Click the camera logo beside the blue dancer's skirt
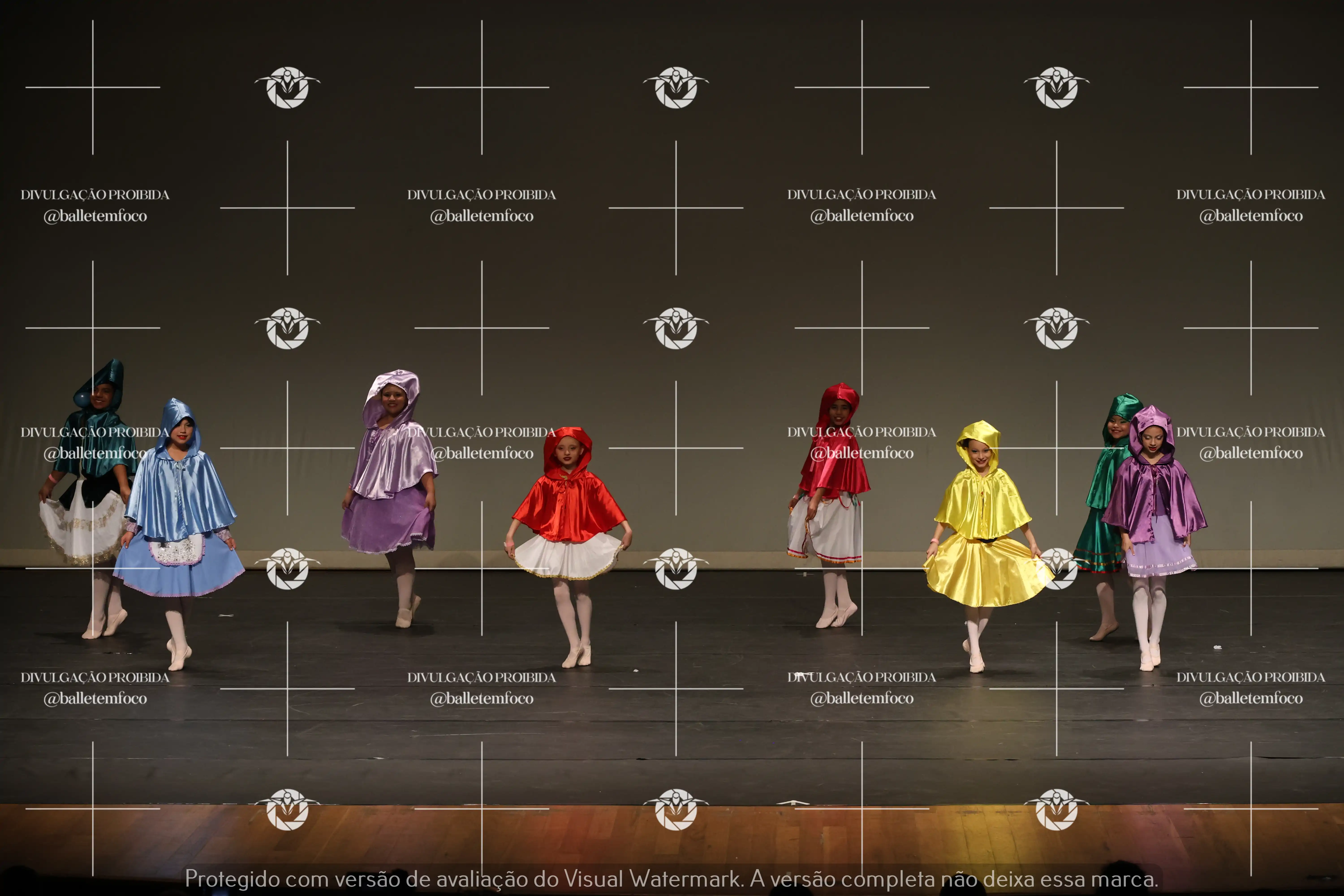Screen dimensions: 1344x896 pos(287,569)
